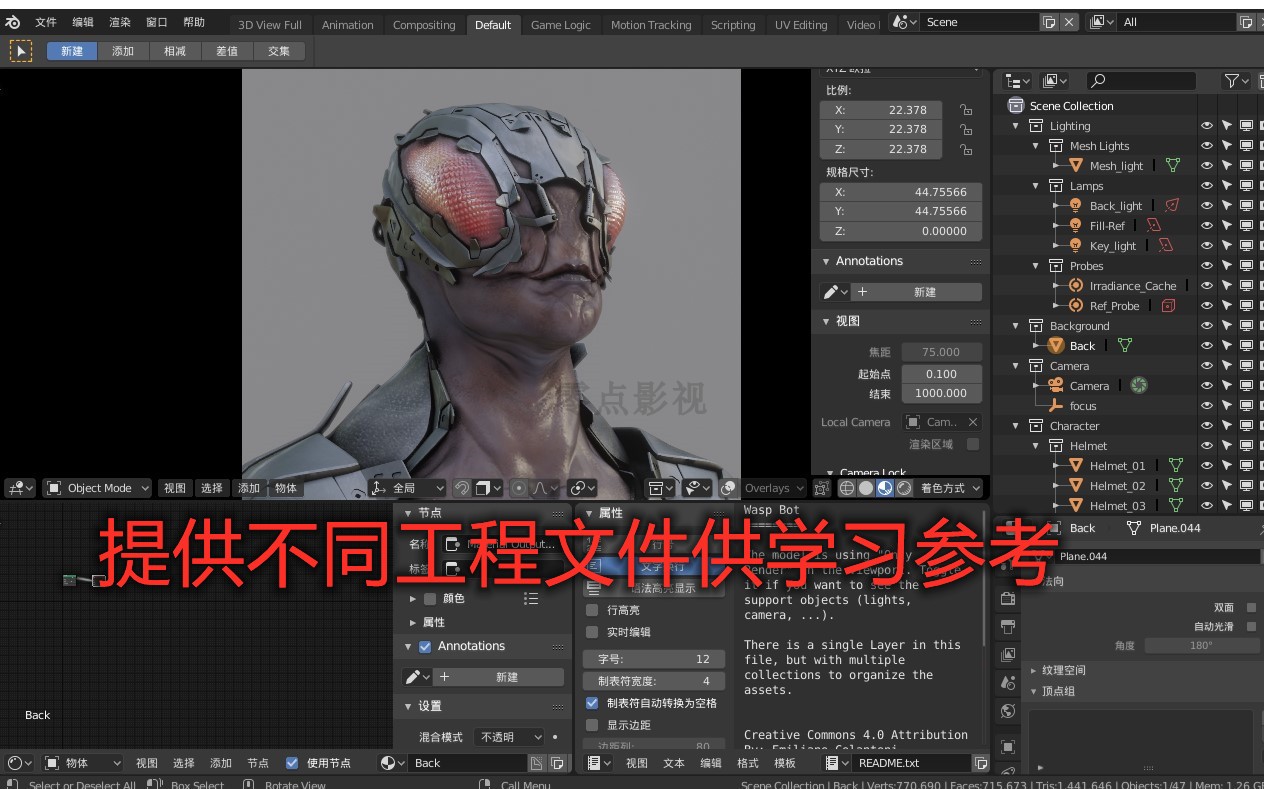
Task: Click the new scene icon next to Scene field
Action: 1049,22
